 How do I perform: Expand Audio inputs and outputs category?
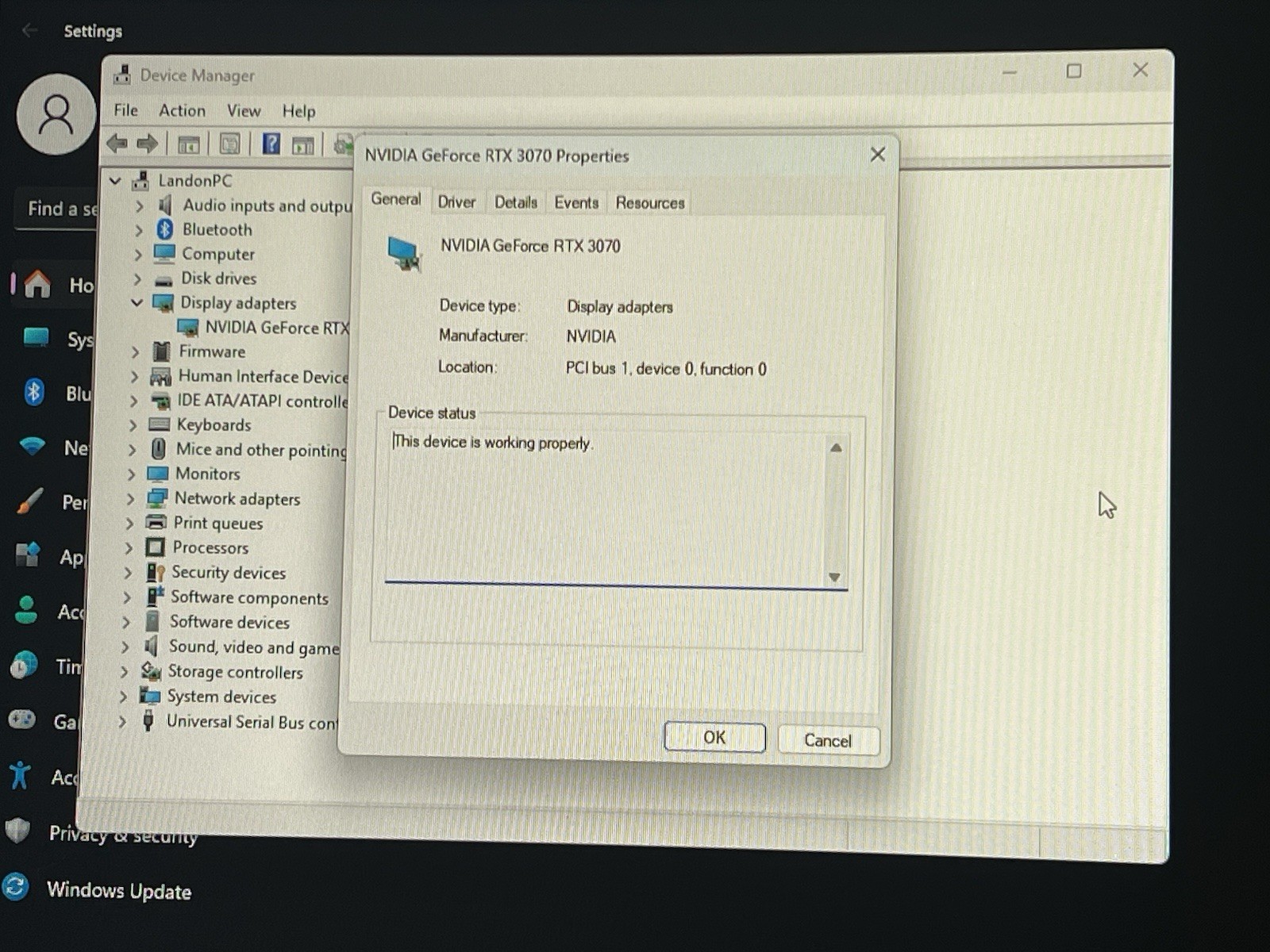point(140,205)
